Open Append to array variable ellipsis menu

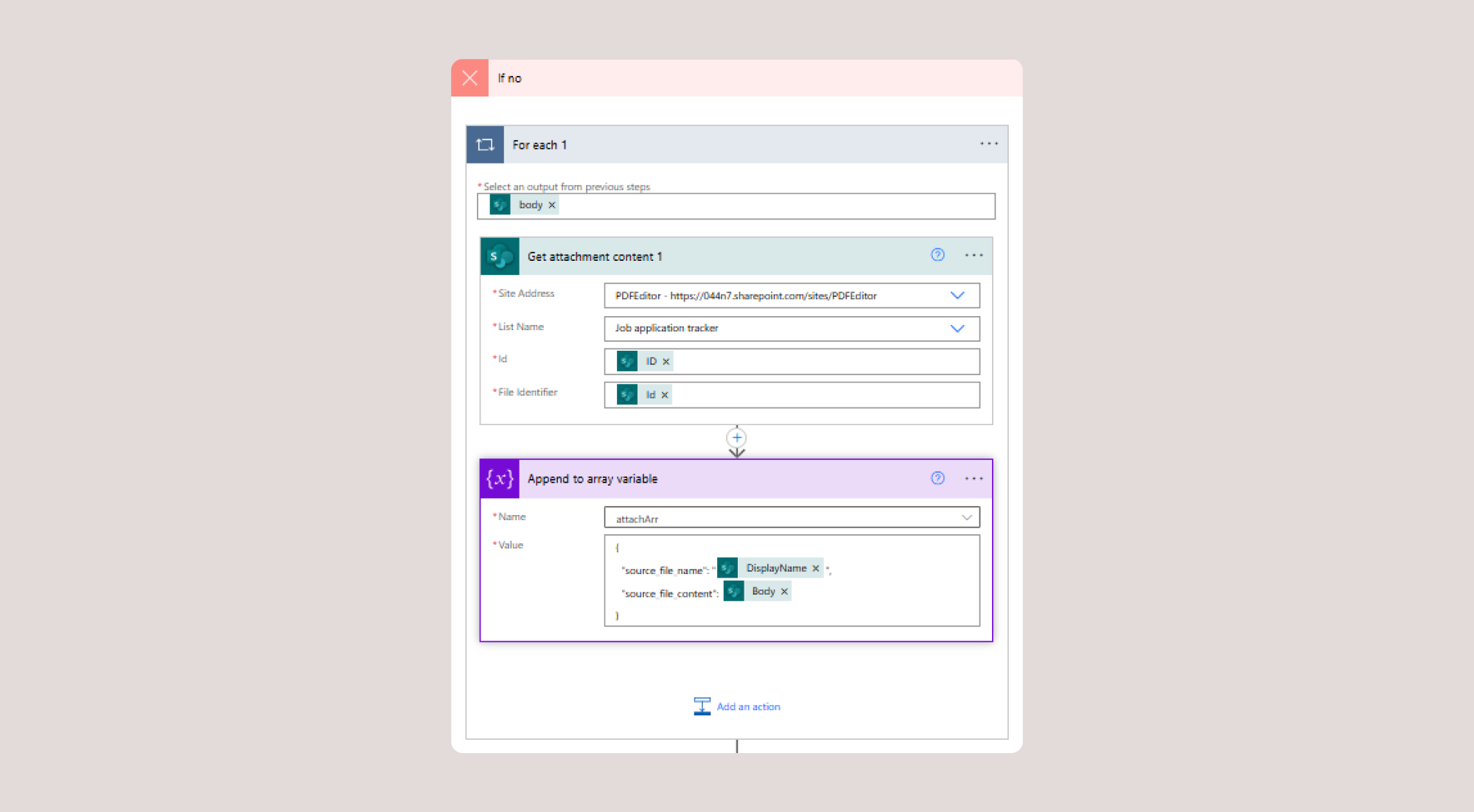(x=974, y=479)
